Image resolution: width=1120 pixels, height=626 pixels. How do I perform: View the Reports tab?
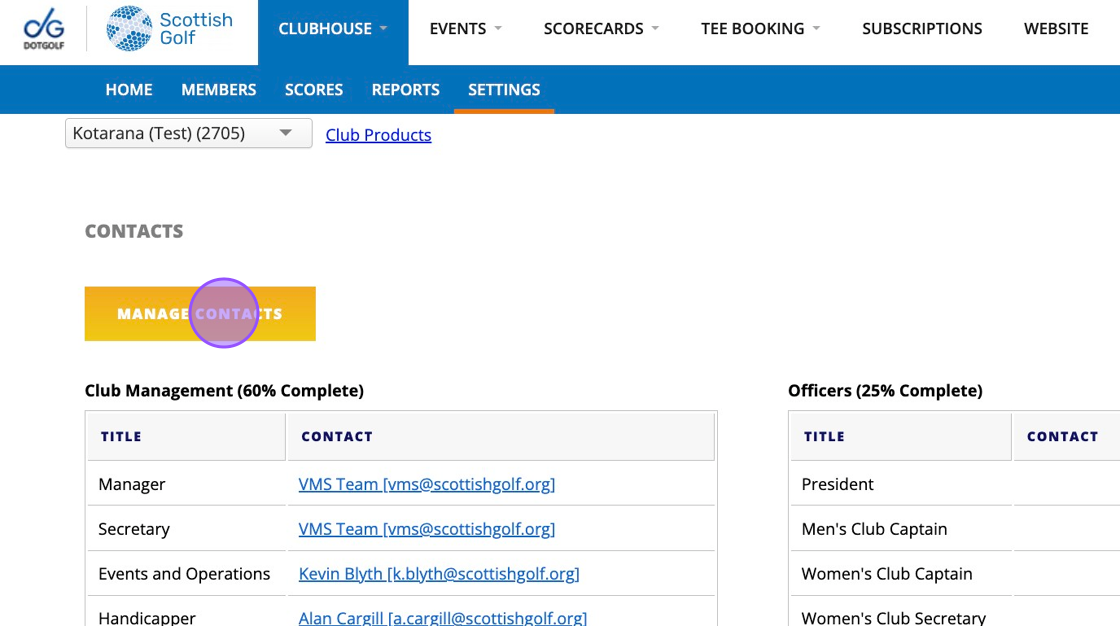(406, 89)
